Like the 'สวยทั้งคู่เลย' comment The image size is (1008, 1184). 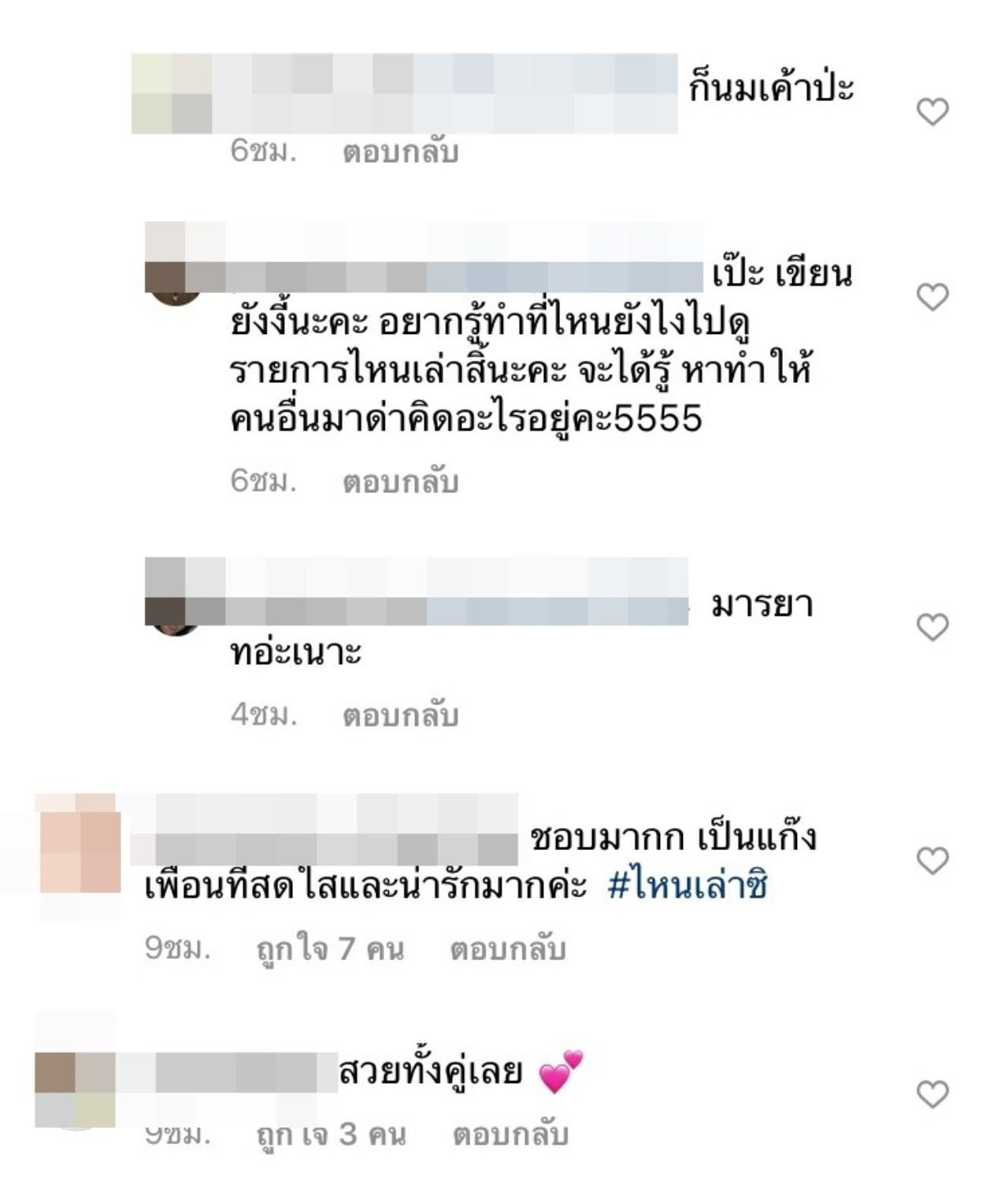(932, 1094)
